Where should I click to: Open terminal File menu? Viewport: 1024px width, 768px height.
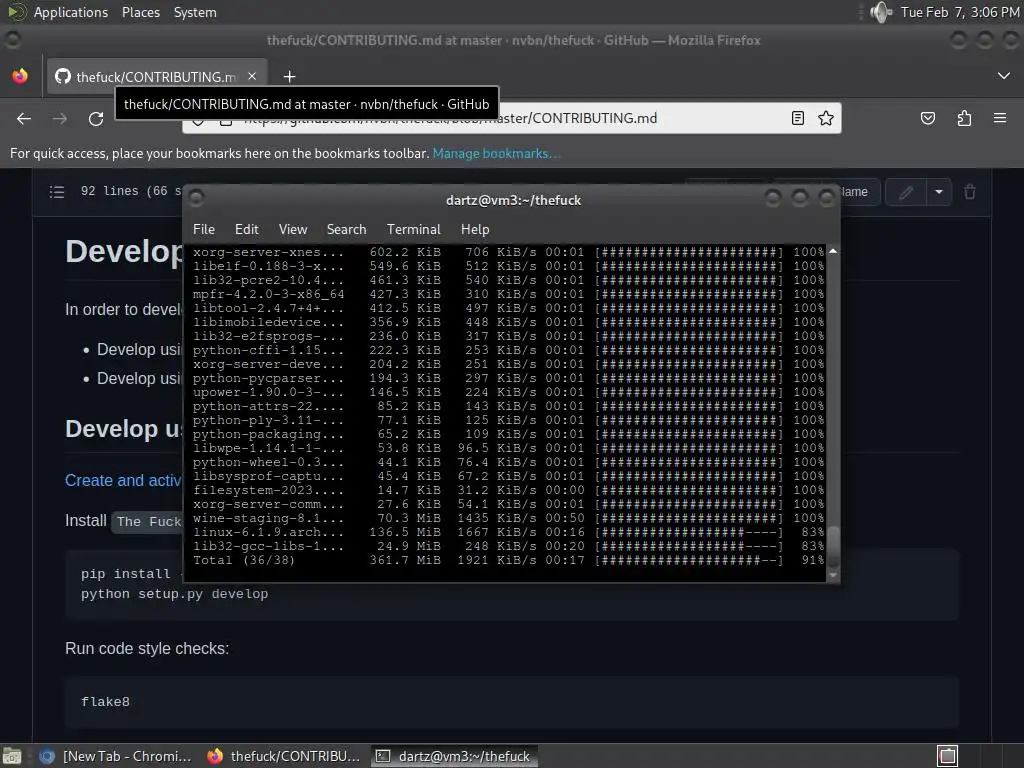coord(204,229)
